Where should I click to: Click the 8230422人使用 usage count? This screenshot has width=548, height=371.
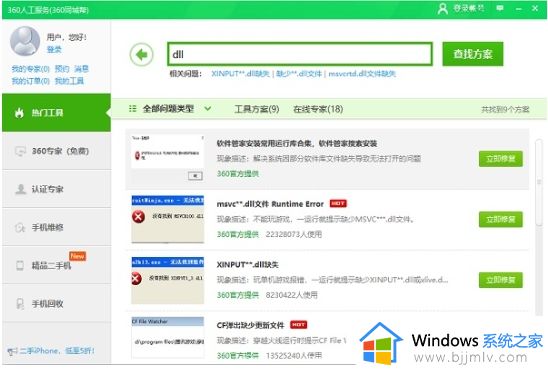[x=291, y=295]
